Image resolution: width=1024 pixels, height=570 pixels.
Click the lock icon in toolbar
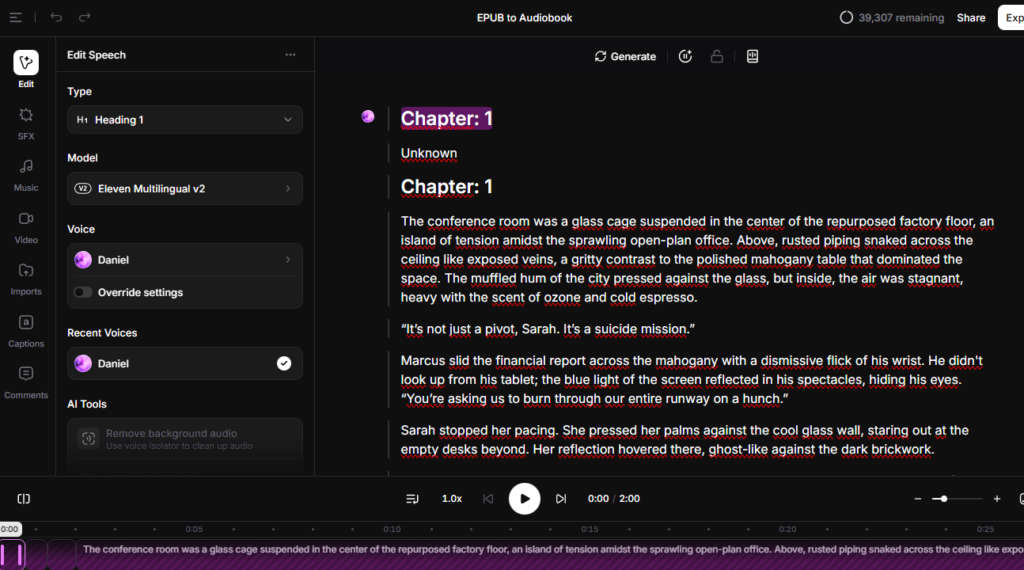click(x=717, y=57)
